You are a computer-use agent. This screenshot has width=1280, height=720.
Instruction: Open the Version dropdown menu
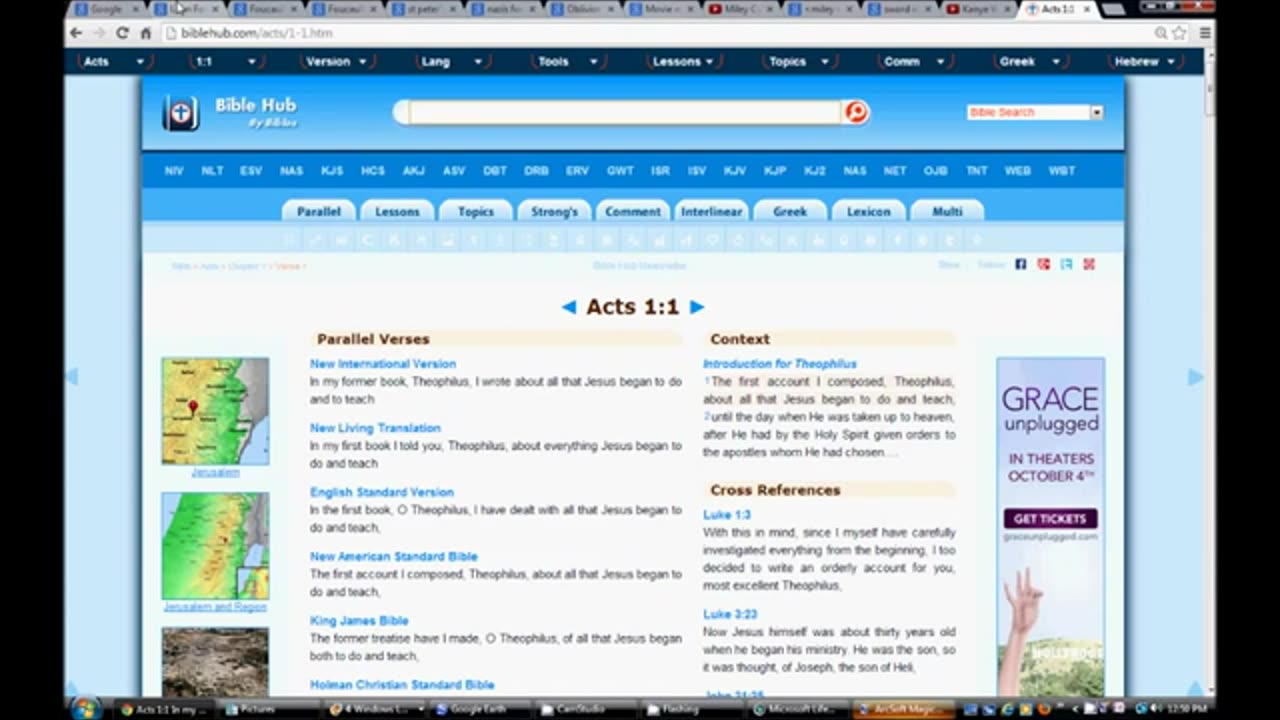pyautogui.click(x=336, y=61)
